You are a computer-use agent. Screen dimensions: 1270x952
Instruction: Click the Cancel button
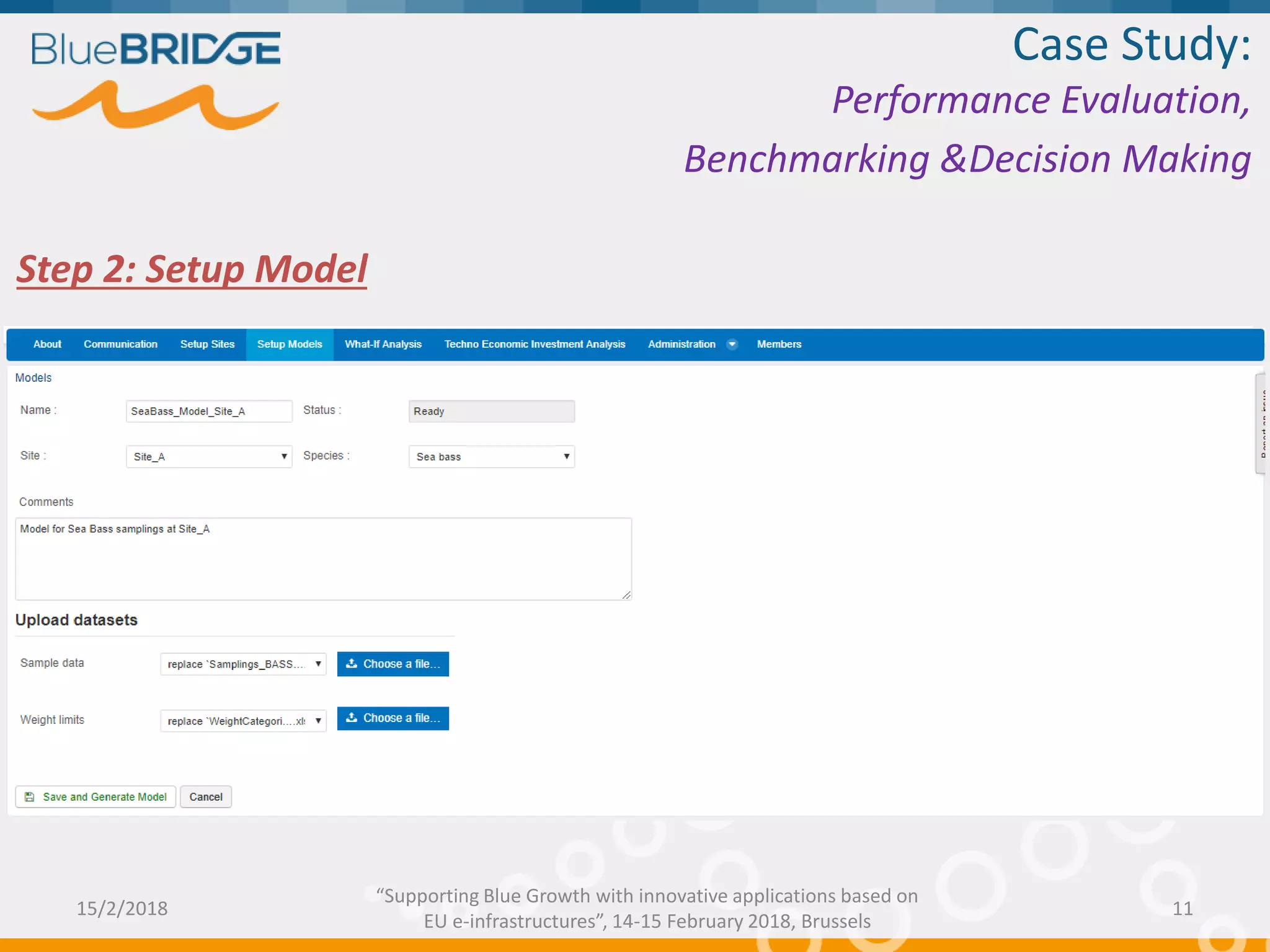(x=206, y=797)
